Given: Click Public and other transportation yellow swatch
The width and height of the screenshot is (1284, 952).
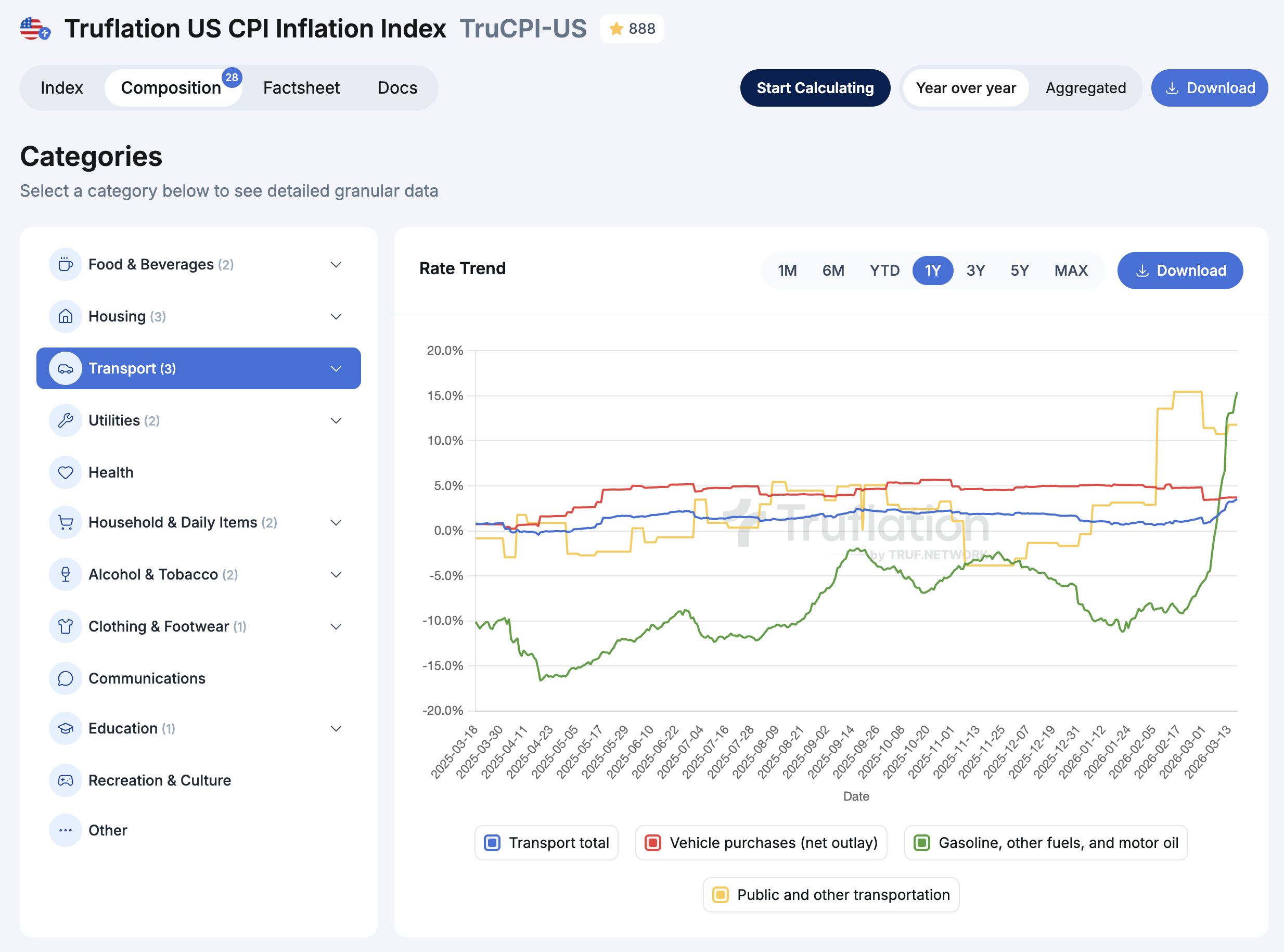Looking at the screenshot, I should coord(721,895).
